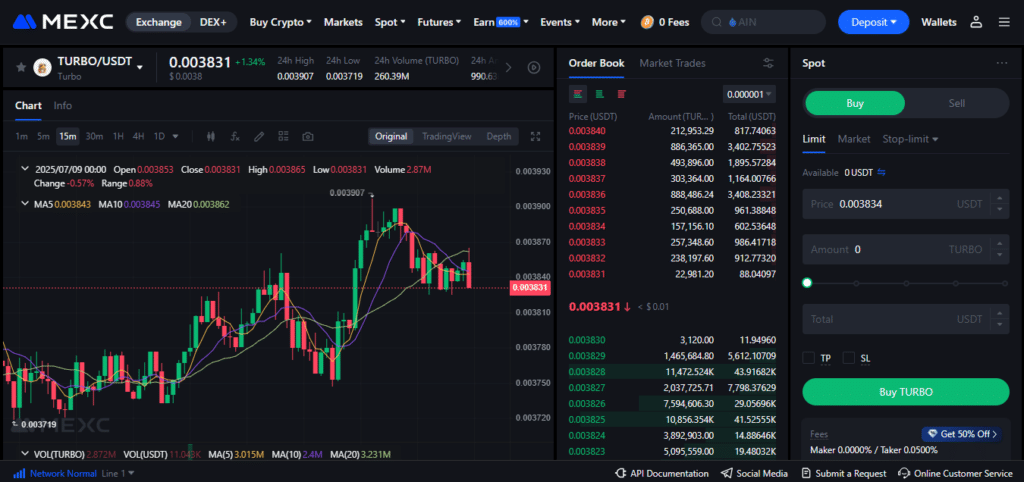Enable the TP checkbox
The width and height of the screenshot is (1024, 482).
pos(808,358)
